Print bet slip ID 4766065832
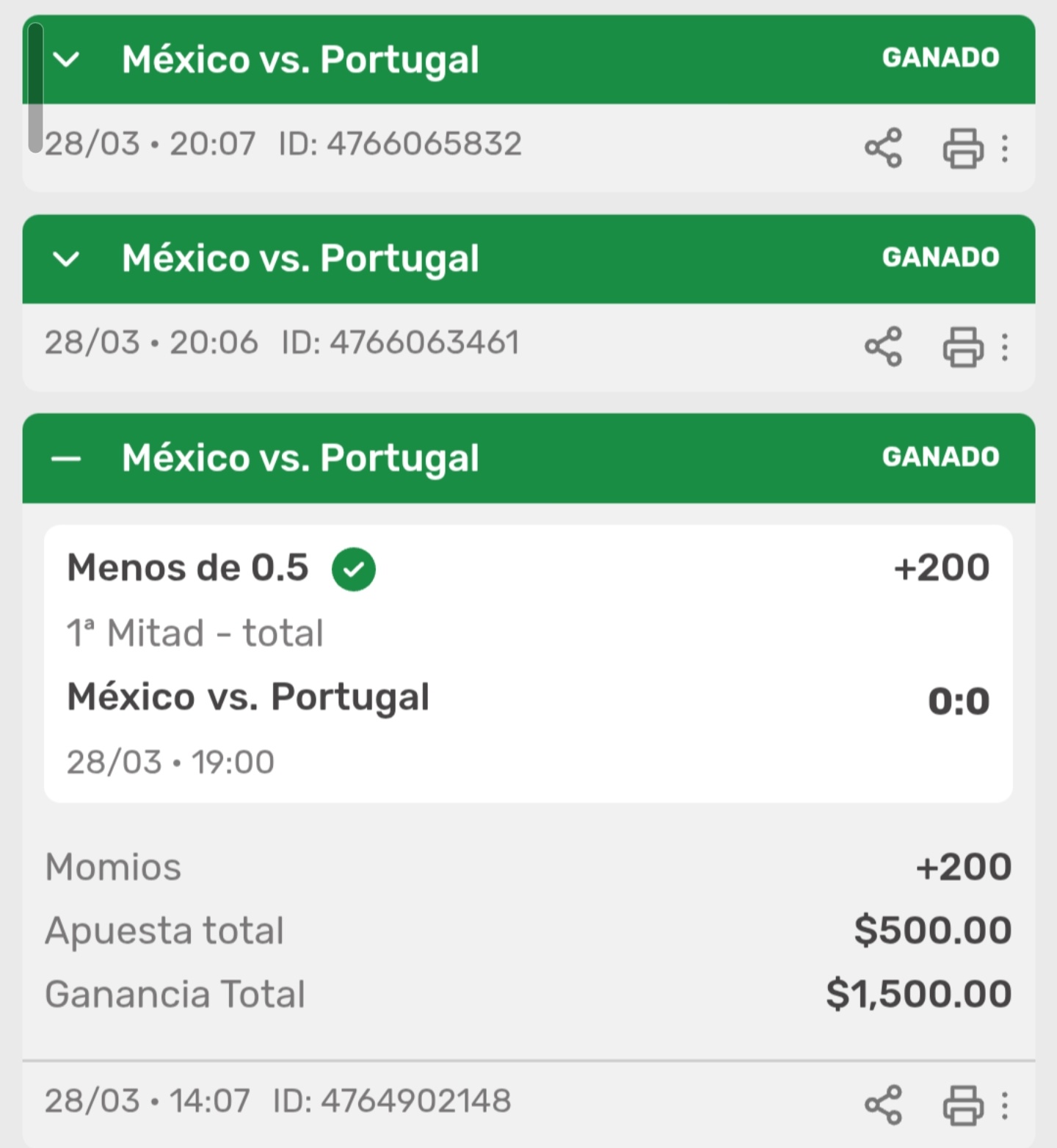 click(962, 148)
